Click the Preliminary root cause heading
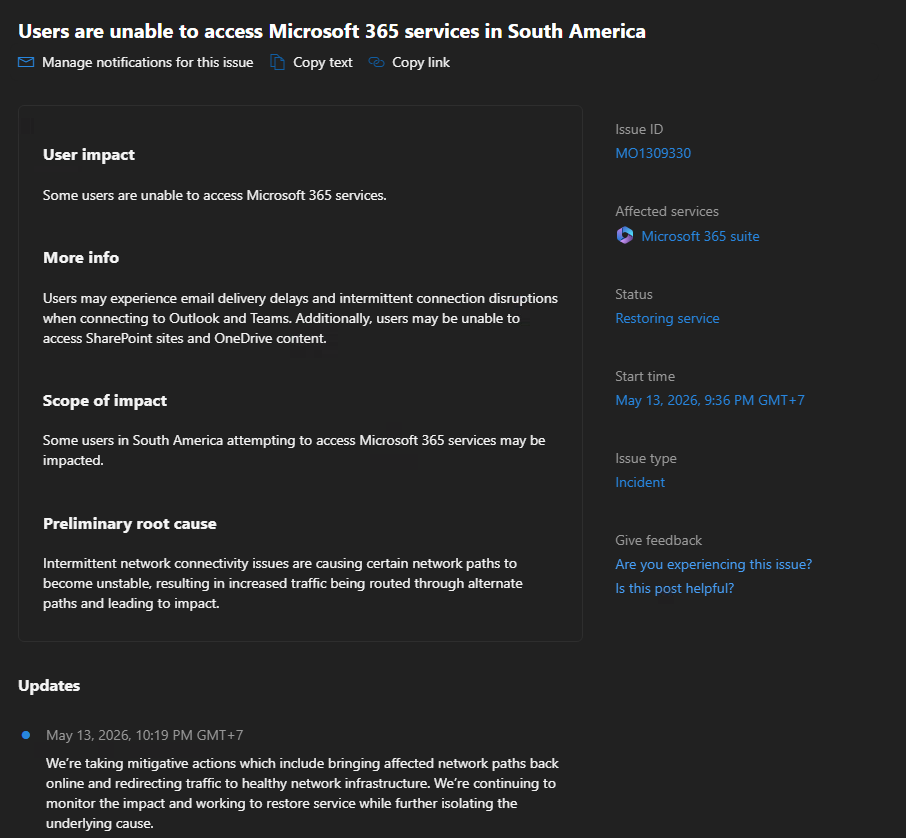Viewport: 906px width, 838px height. (x=129, y=524)
